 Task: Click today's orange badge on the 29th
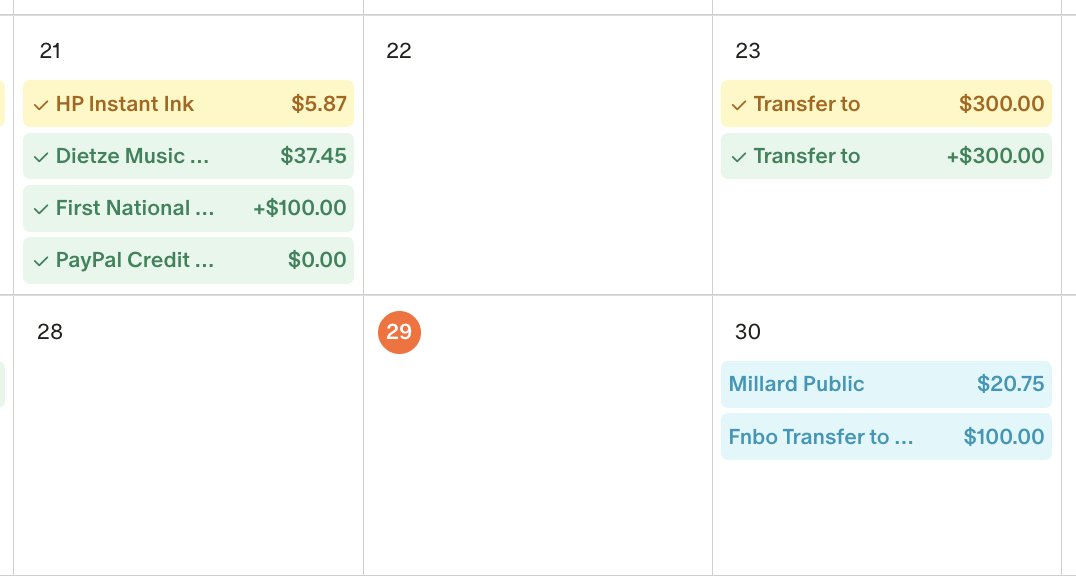400,332
